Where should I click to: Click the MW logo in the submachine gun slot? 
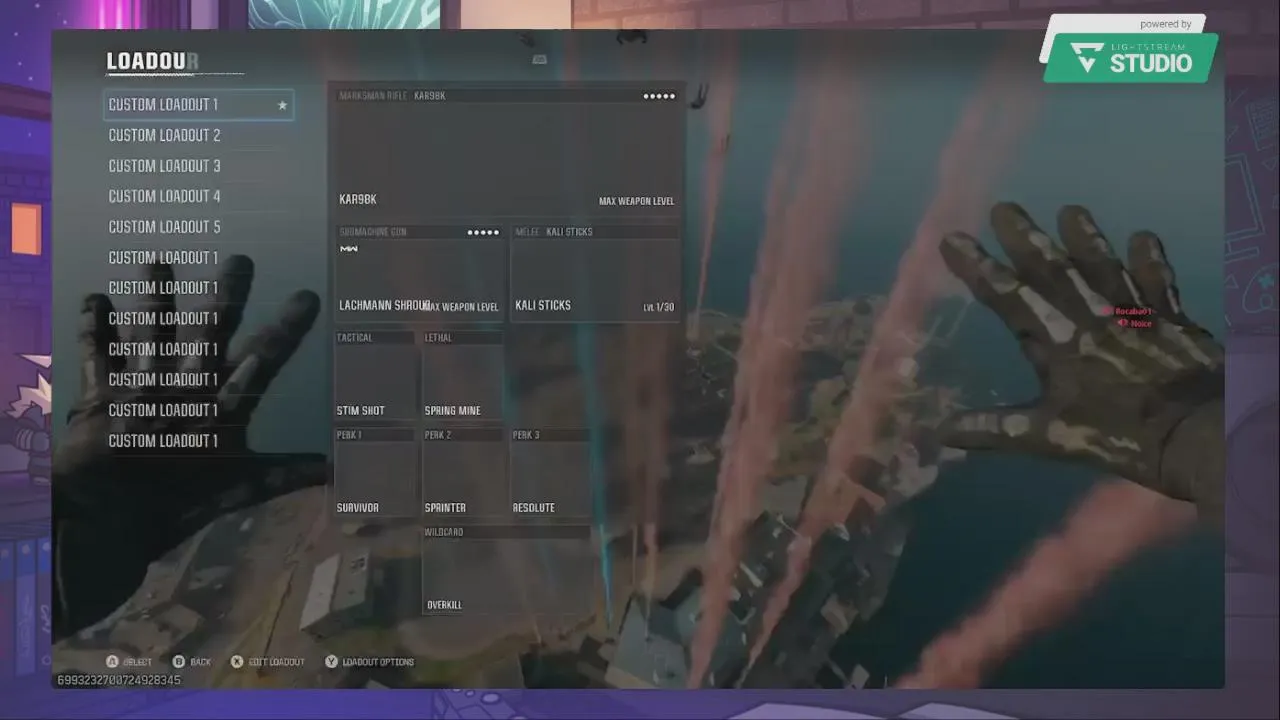point(349,249)
